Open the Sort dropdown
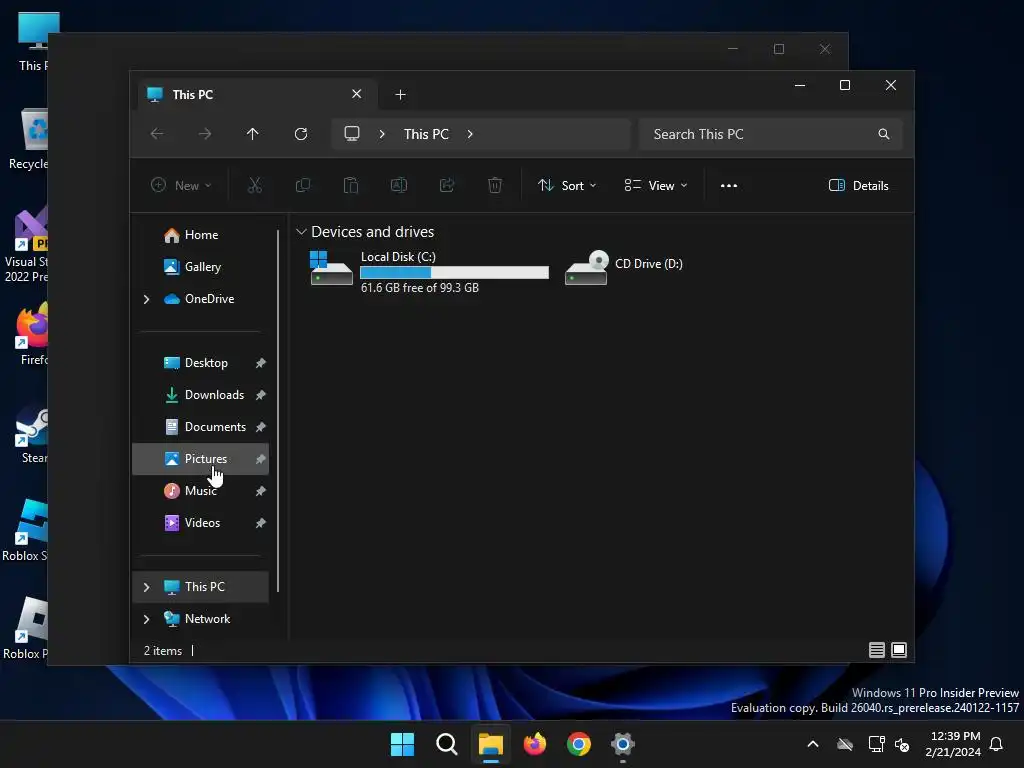The height and width of the screenshot is (768, 1024). [x=567, y=185]
